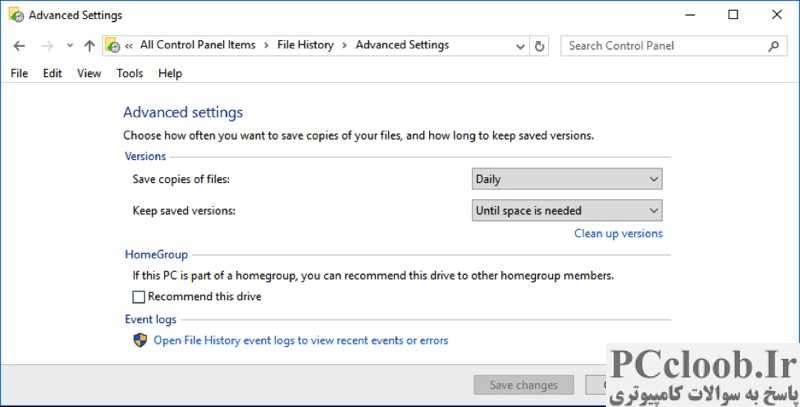Click the search magnifier icon
The width and height of the screenshot is (800, 407).
coord(773,46)
